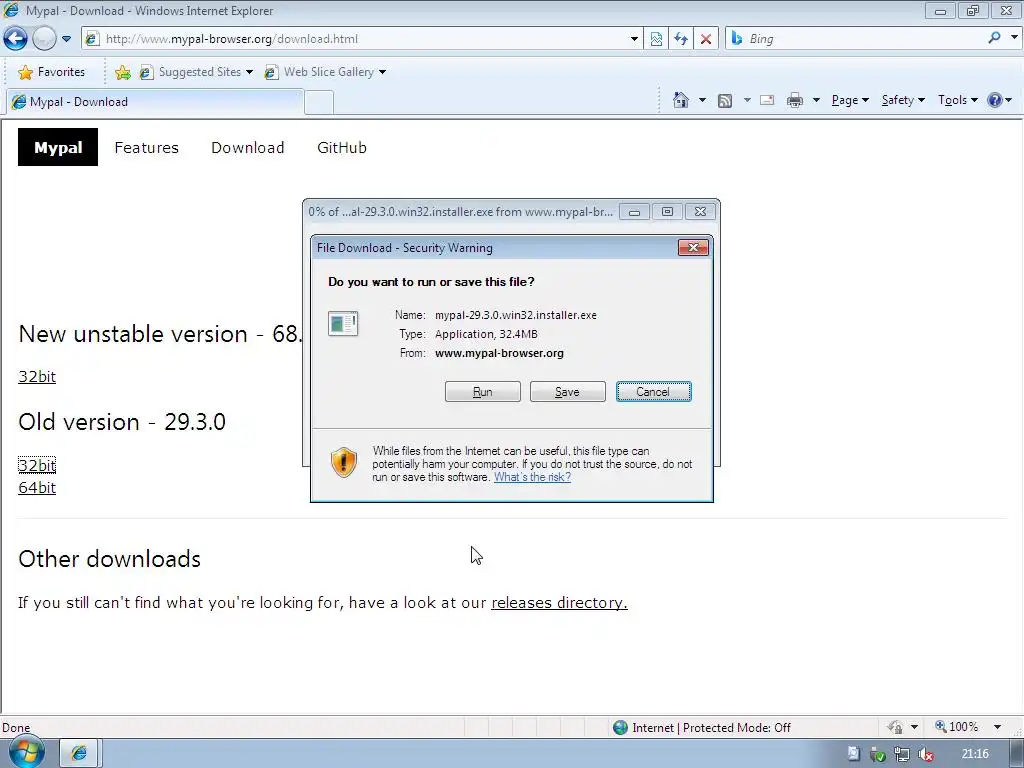Image resolution: width=1024 pixels, height=768 pixels.
Task: Click Run in the security warning
Action: point(483,392)
